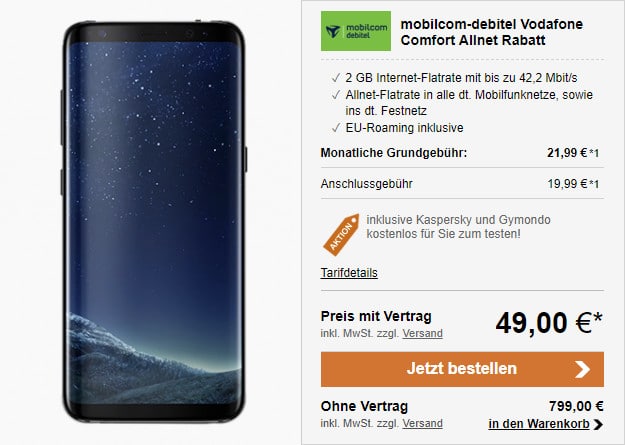Click the footnote *1 beside 21,99 €
625x445 pixels.
[x=594, y=153]
